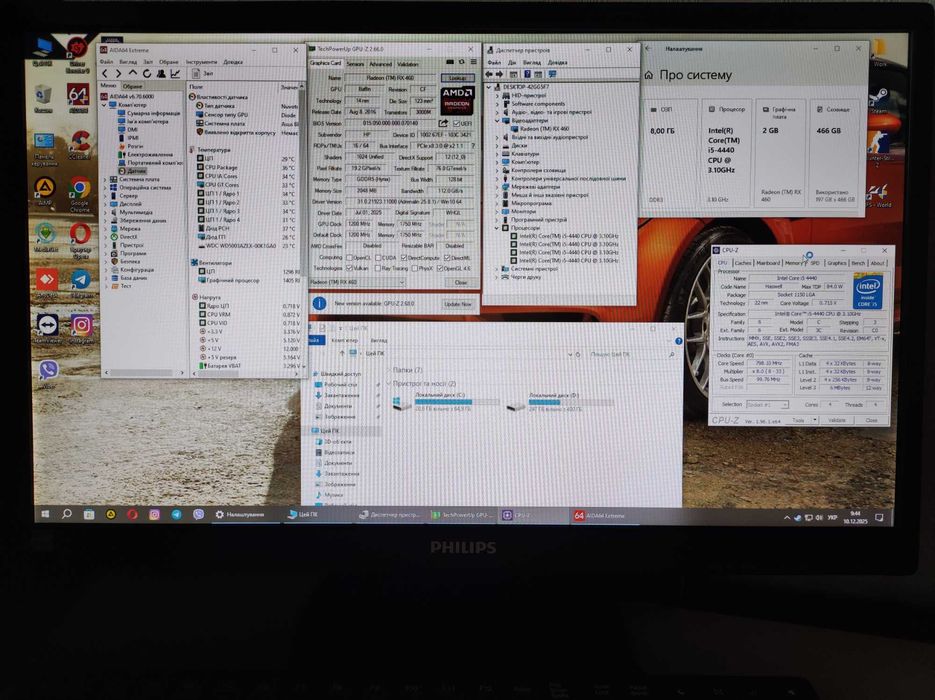This screenshot has height=700, width=935.
Task: Share GPU-Z BIOS with export icon
Action: click(x=443, y=123)
